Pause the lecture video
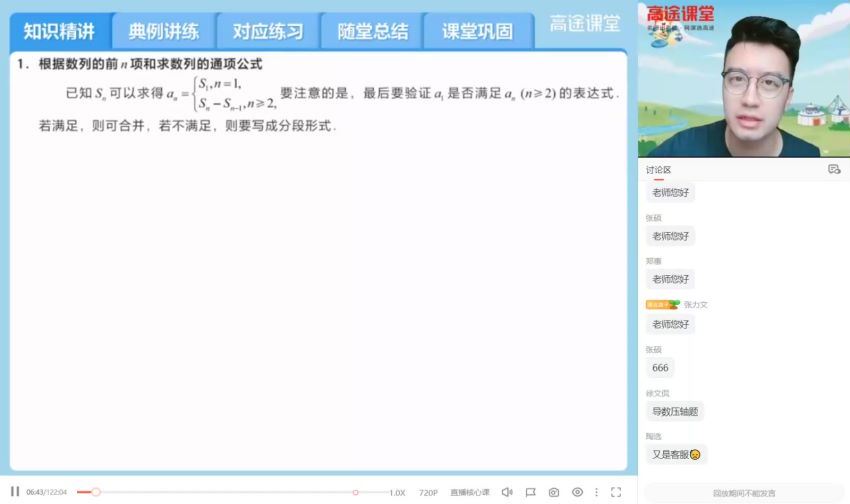 [x=15, y=492]
